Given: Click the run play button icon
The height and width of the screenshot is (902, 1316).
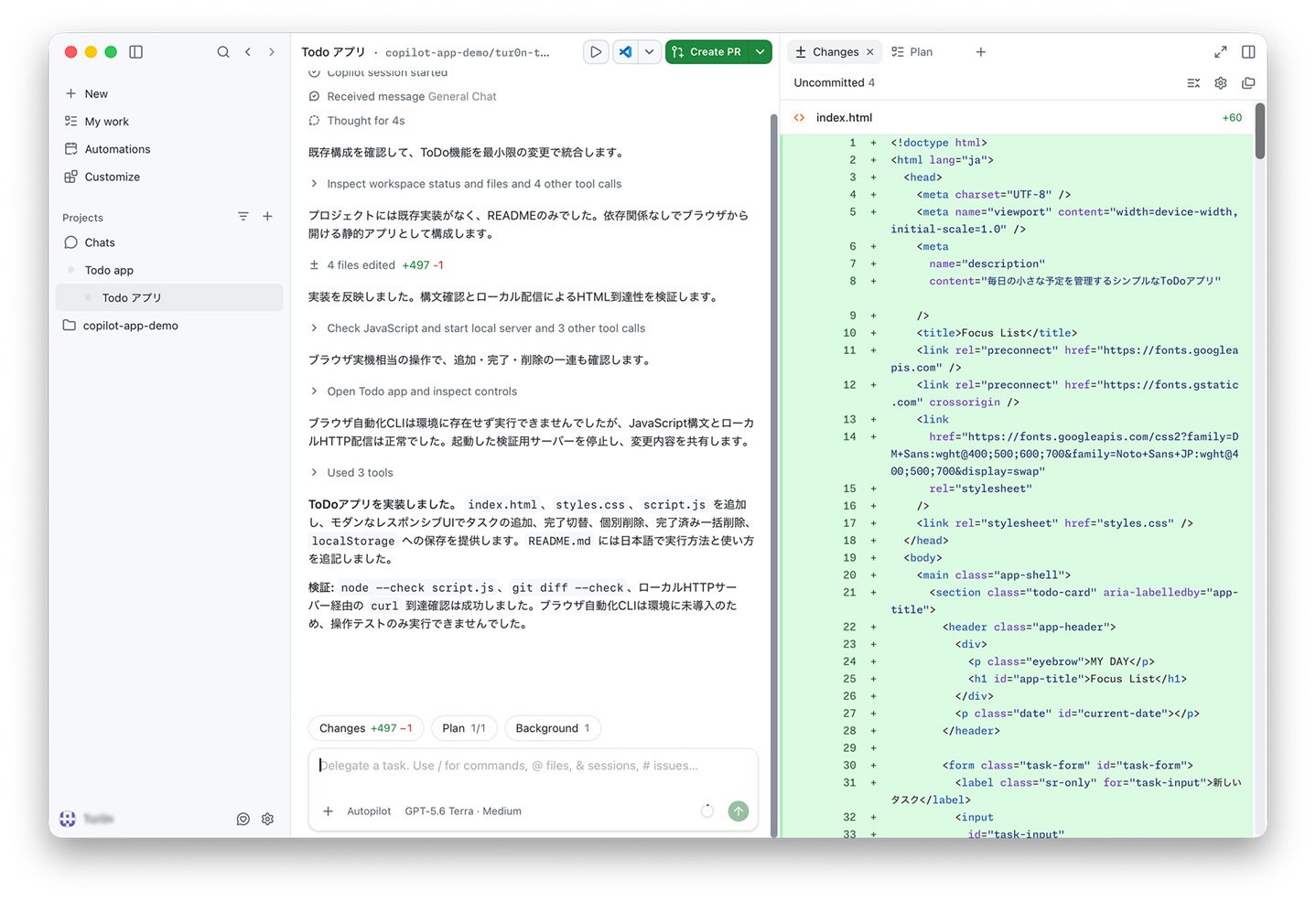Looking at the screenshot, I should [596, 52].
